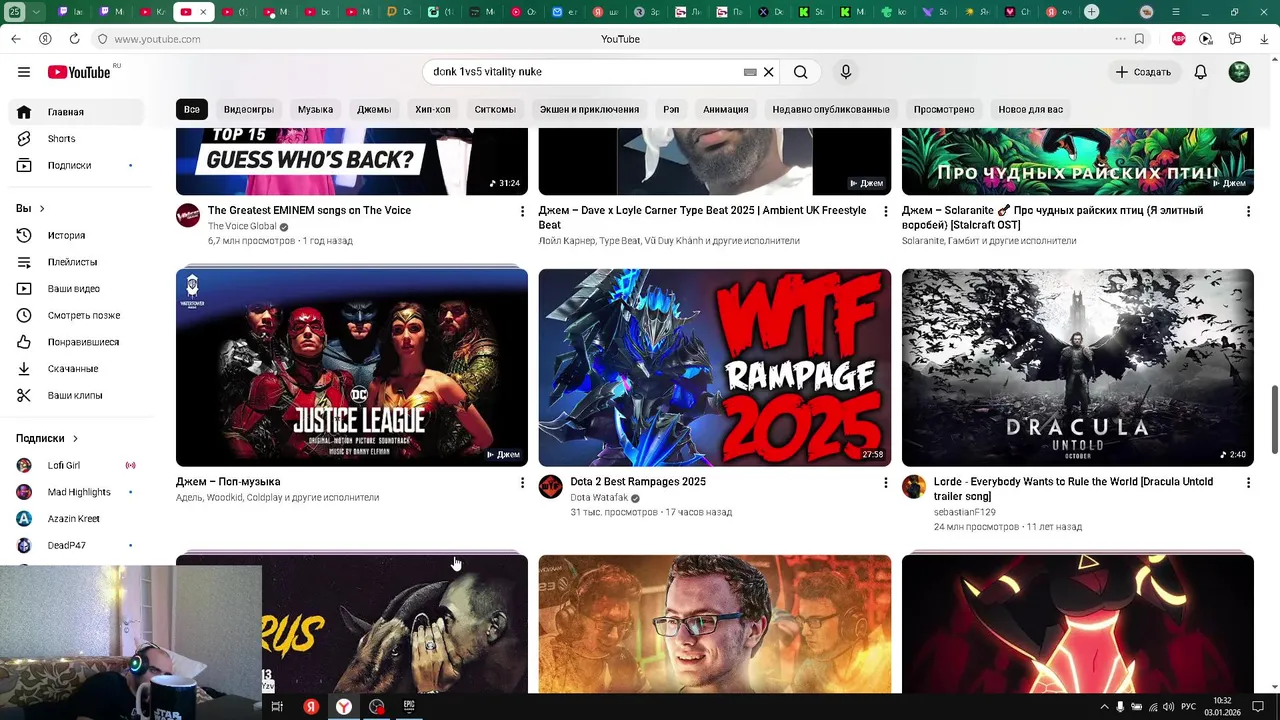
Task: Reload the page with the refresh icon
Action: pyautogui.click(x=74, y=39)
